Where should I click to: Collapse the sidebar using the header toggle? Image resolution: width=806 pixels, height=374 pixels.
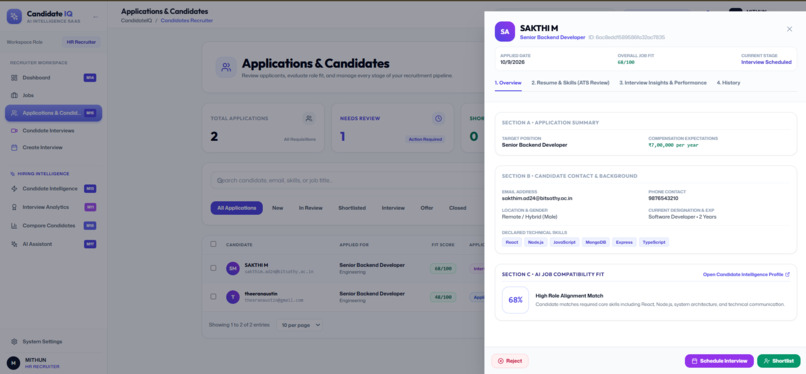[x=95, y=17]
